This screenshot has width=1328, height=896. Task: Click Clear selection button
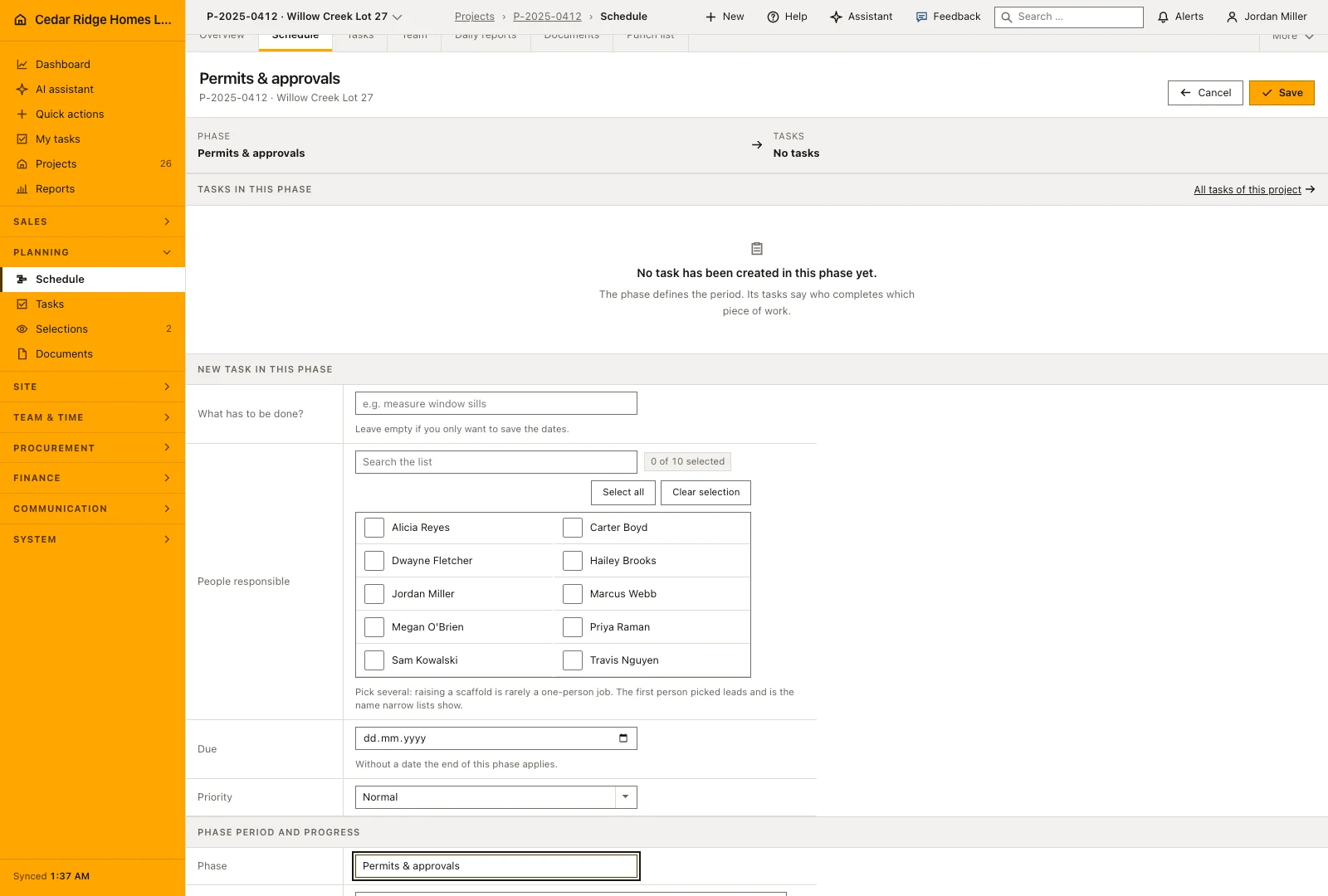click(x=705, y=493)
